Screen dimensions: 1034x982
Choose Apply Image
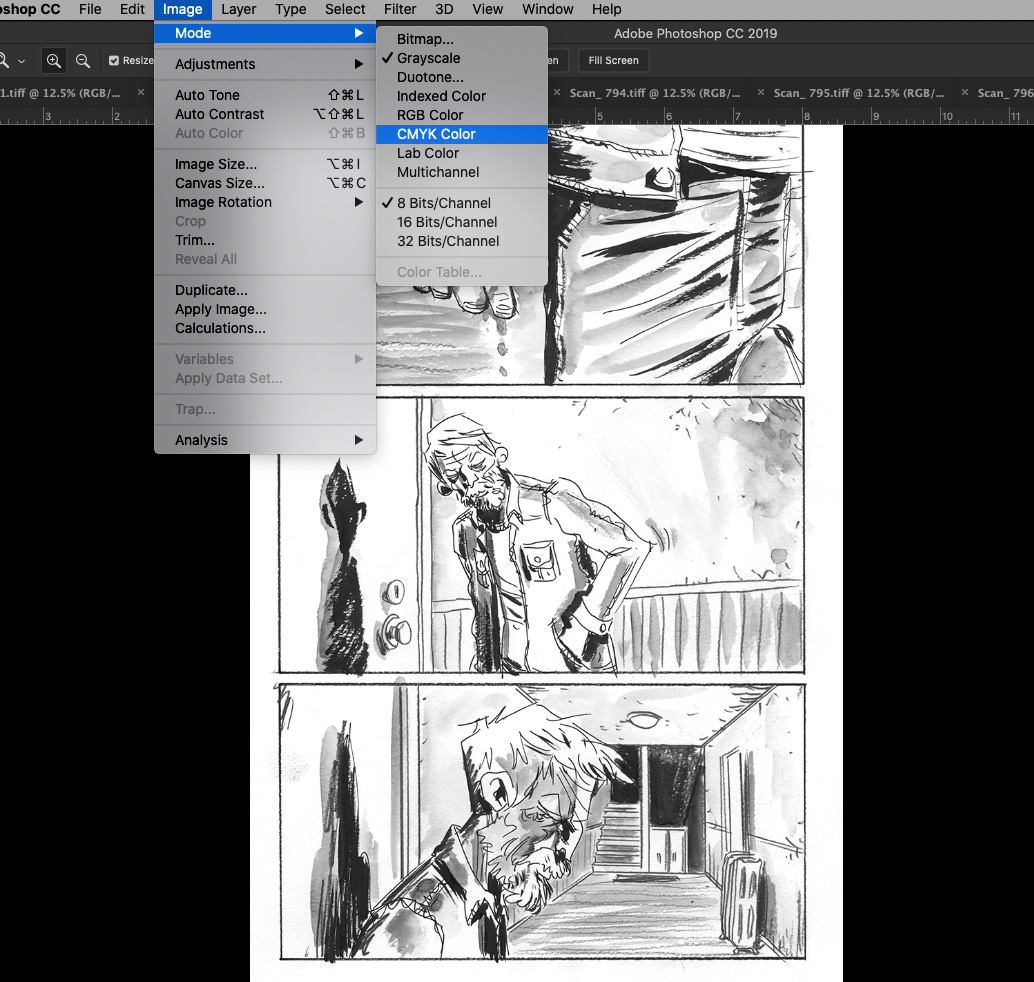point(265,309)
